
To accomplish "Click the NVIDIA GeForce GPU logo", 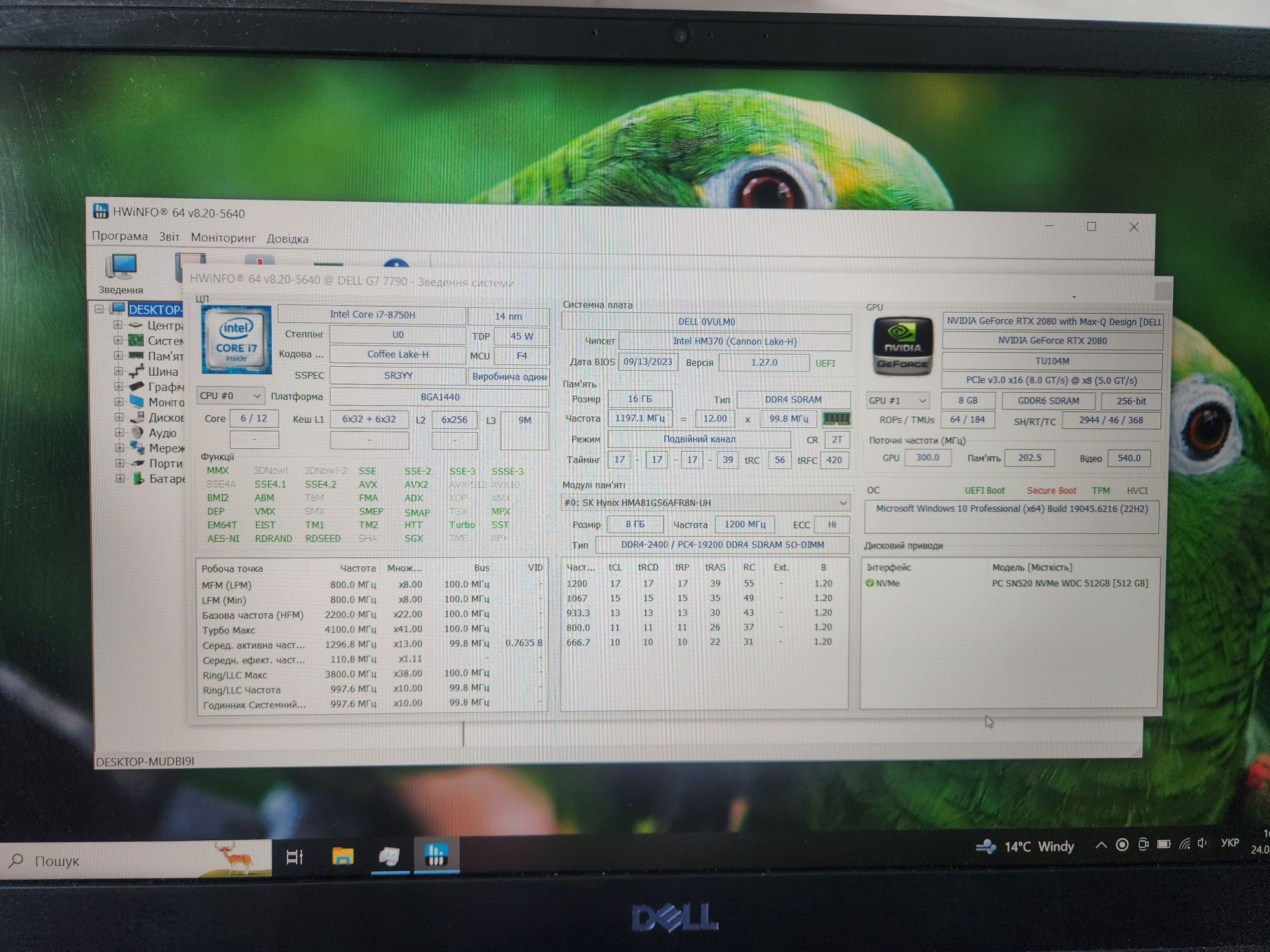I will point(902,346).
